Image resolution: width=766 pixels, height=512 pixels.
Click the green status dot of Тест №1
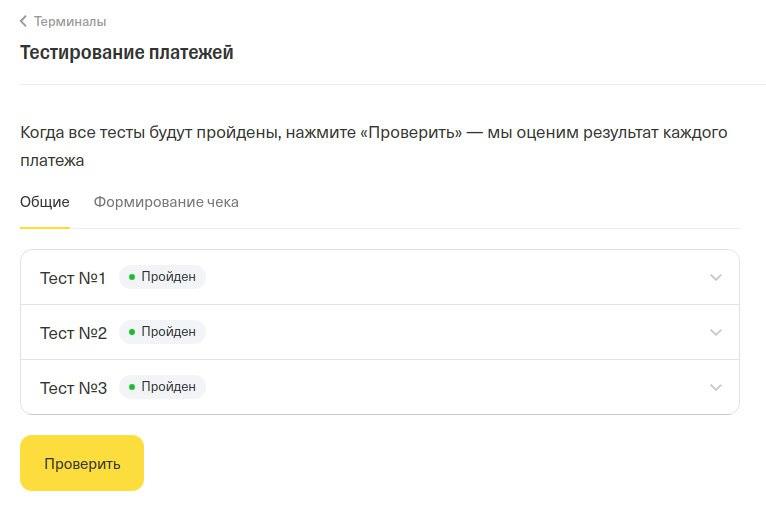point(132,277)
